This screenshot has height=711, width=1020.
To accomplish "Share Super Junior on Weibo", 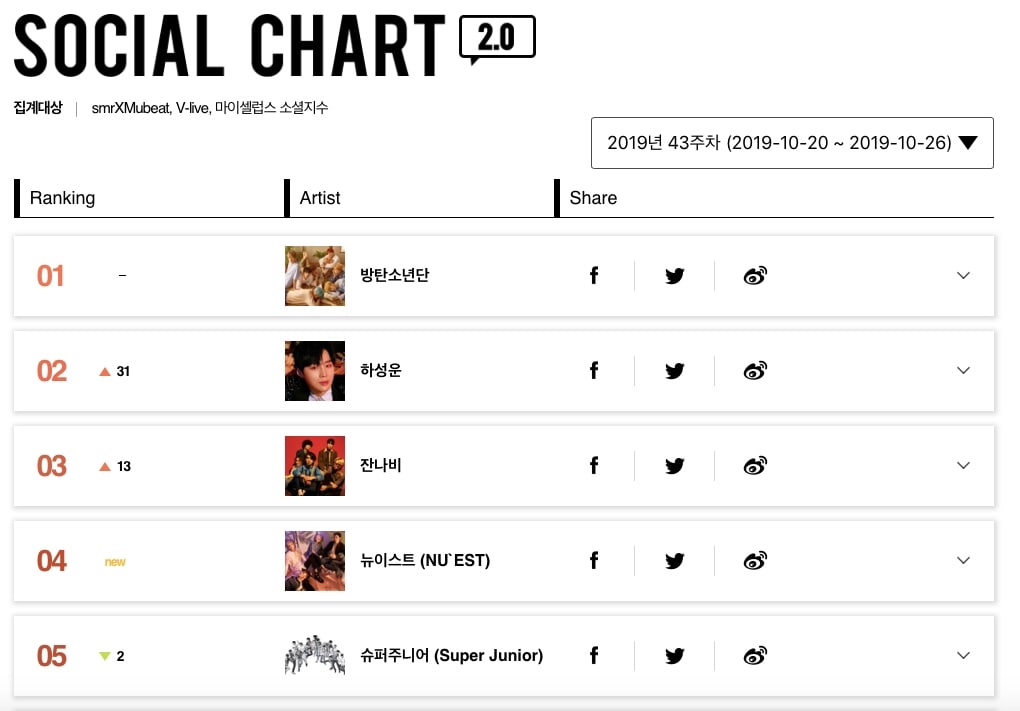I will [x=755, y=656].
